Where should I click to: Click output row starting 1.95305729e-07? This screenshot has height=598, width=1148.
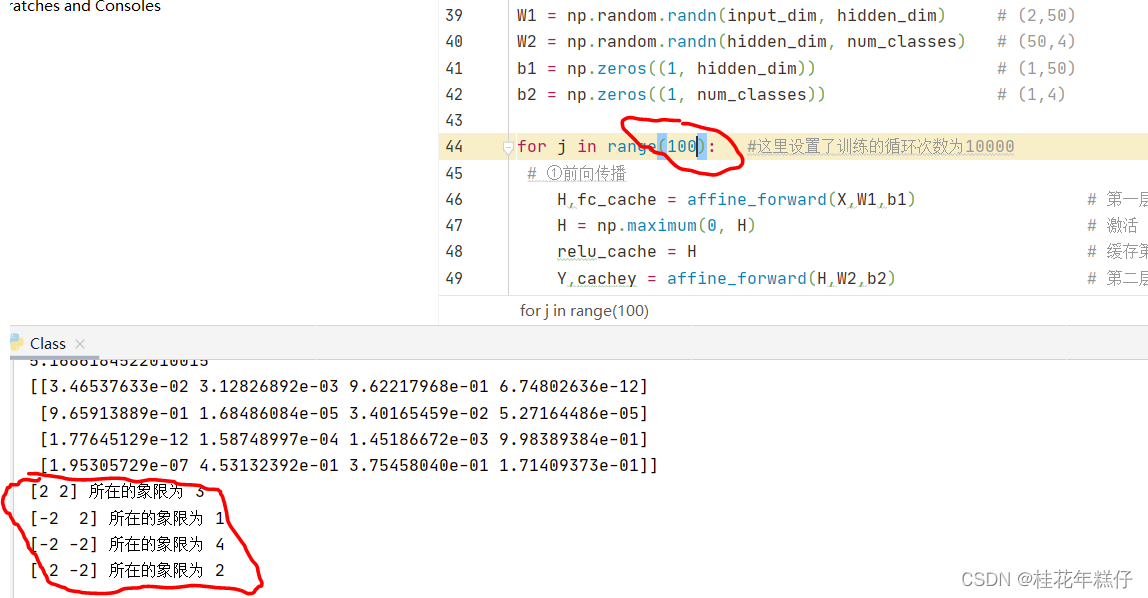(x=349, y=466)
